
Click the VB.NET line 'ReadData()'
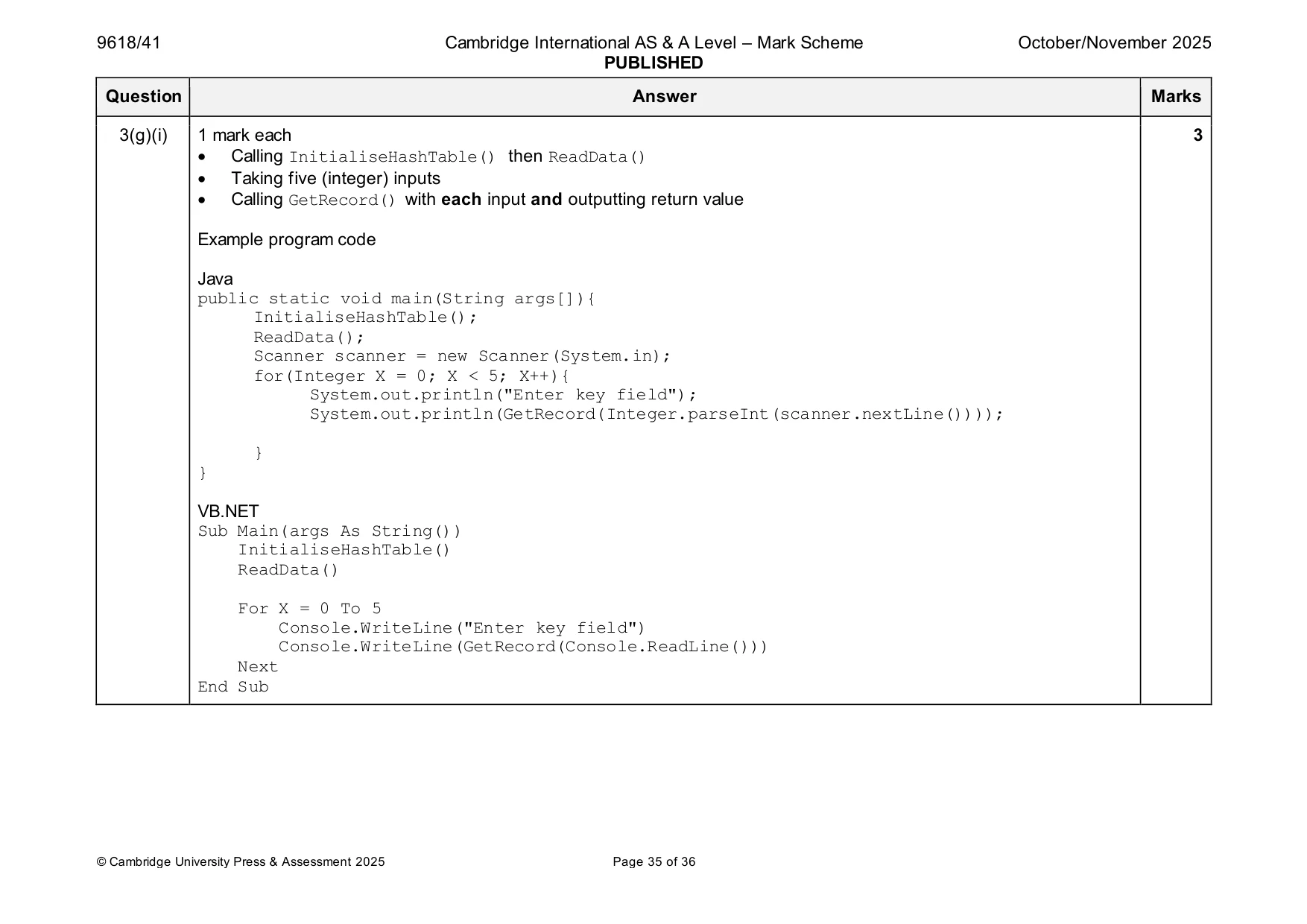pyautogui.click(x=288, y=570)
